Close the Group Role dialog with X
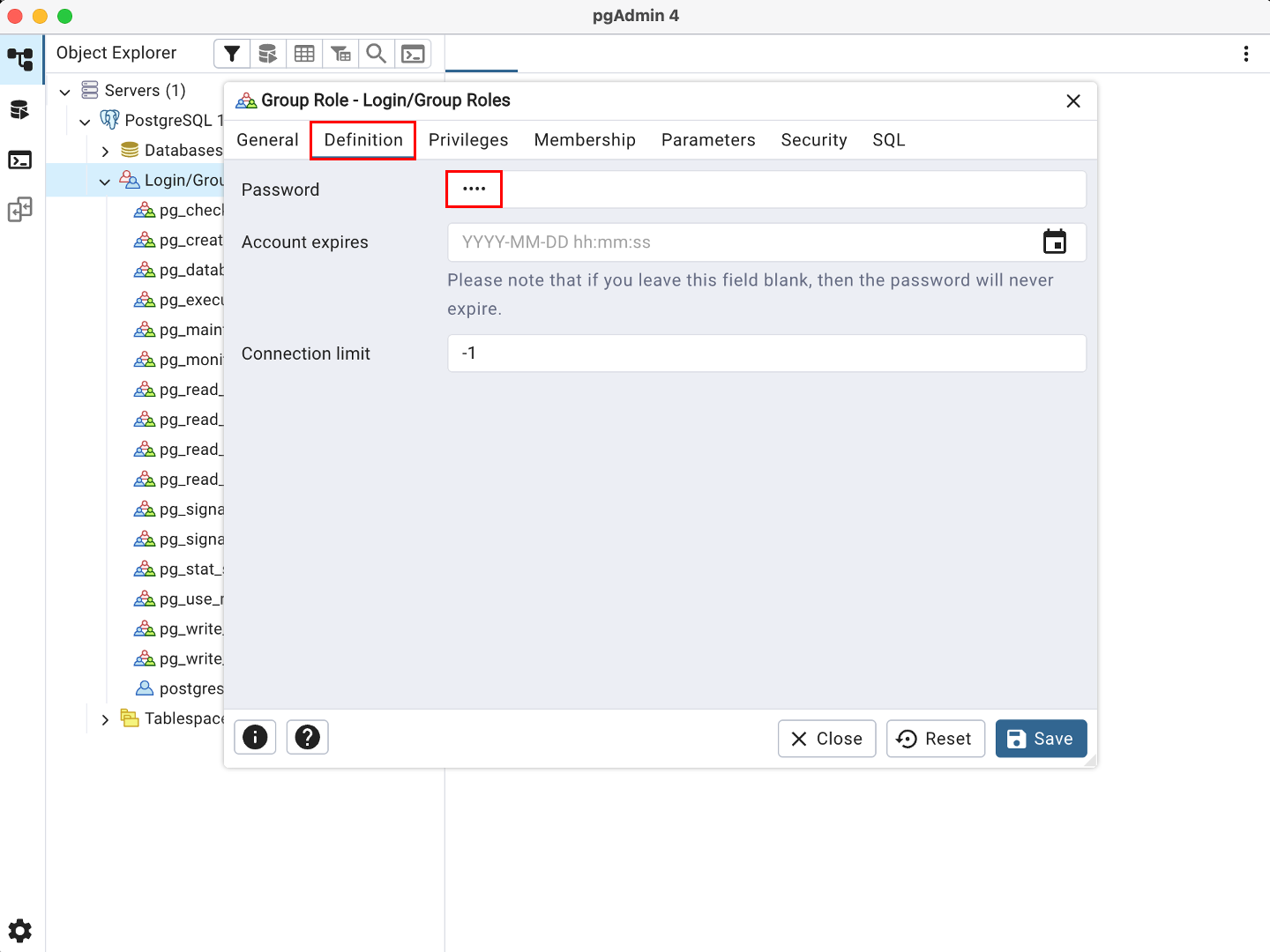Viewport: 1270px width, 952px height. point(1073,101)
